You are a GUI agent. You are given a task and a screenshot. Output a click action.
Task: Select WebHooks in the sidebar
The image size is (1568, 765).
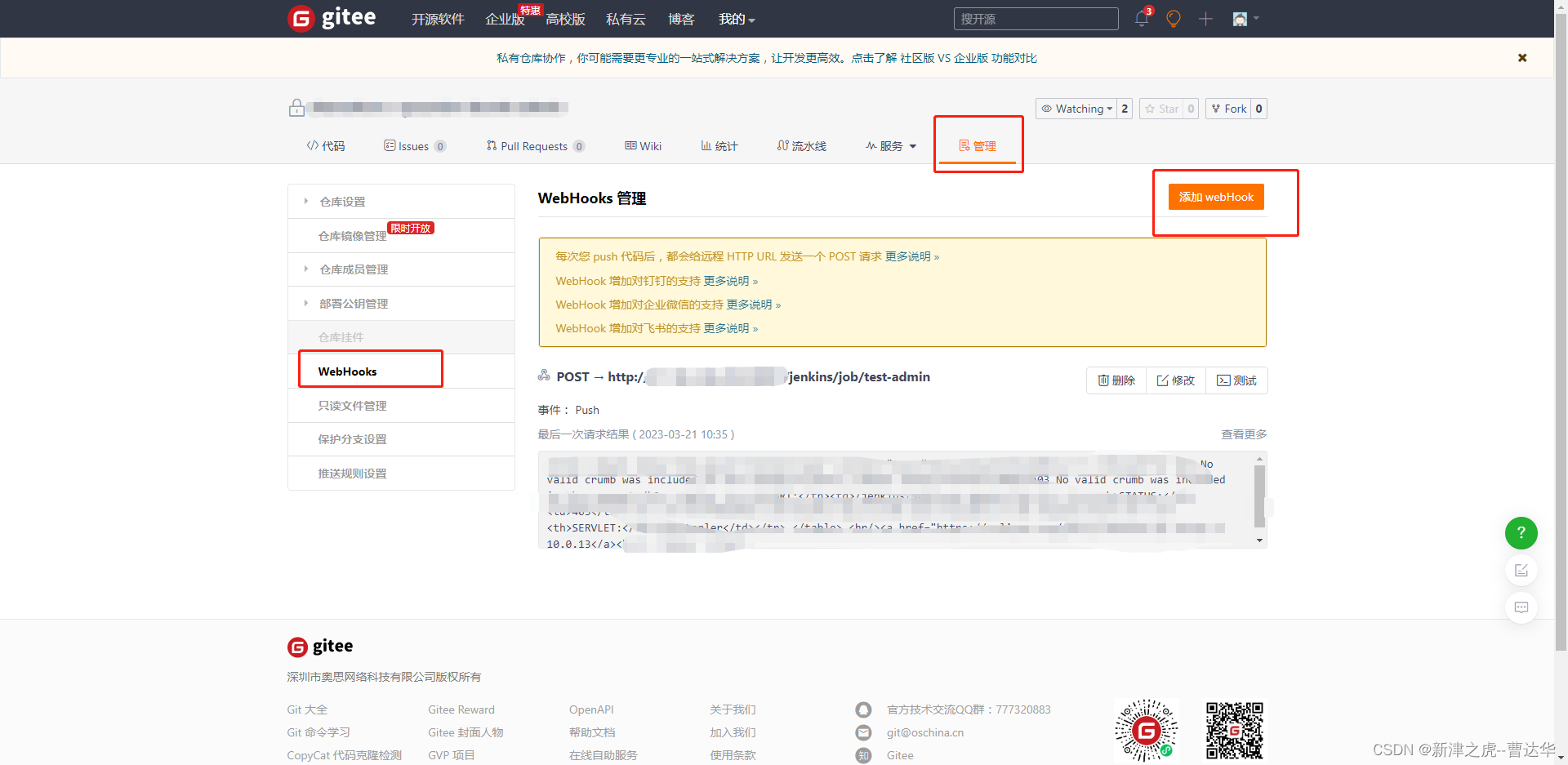click(401, 371)
